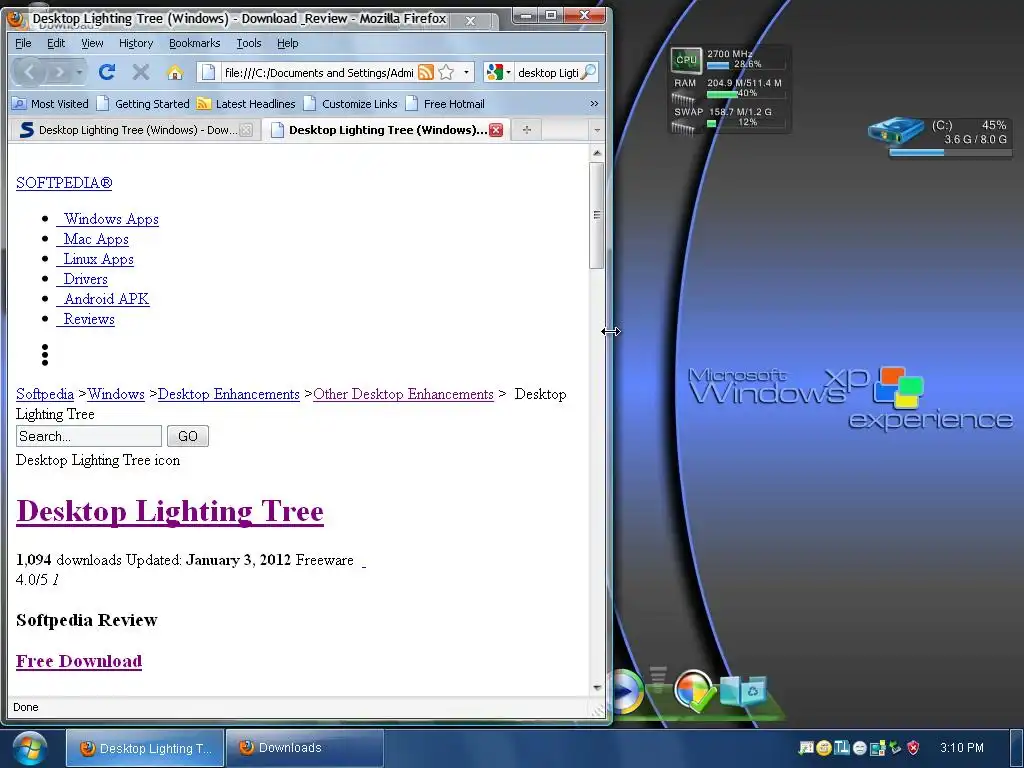
Task: Close the first tab with its gray X
Action: click(x=246, y=130)
